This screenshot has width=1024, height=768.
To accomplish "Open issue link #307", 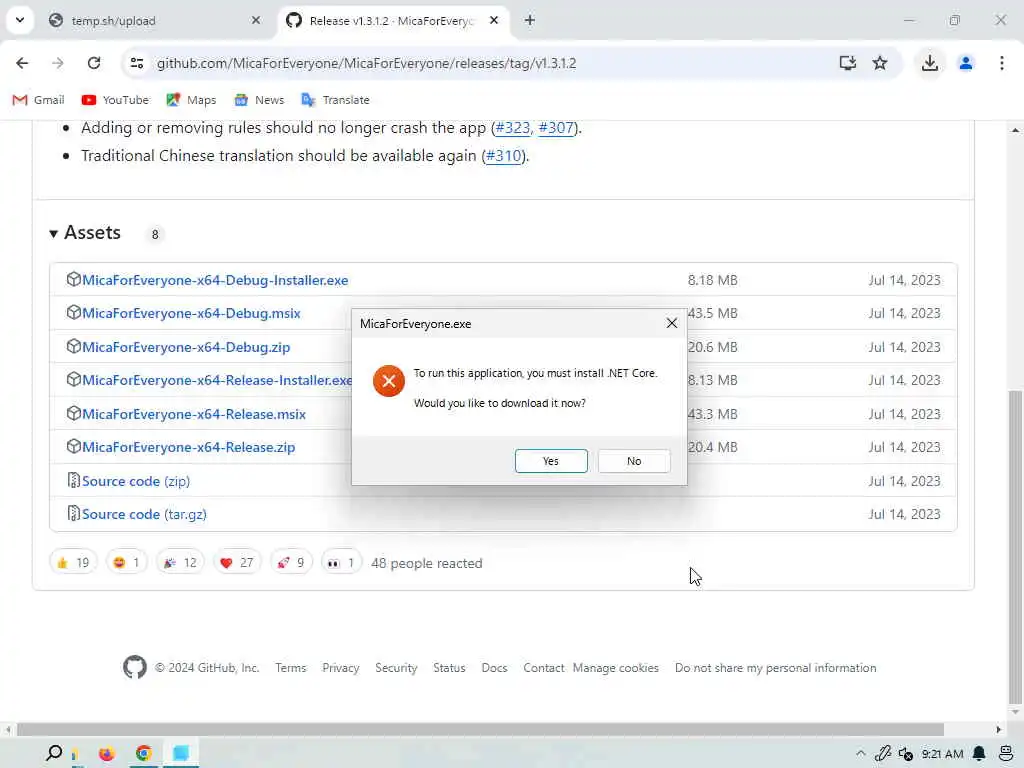I will point(556,128).
